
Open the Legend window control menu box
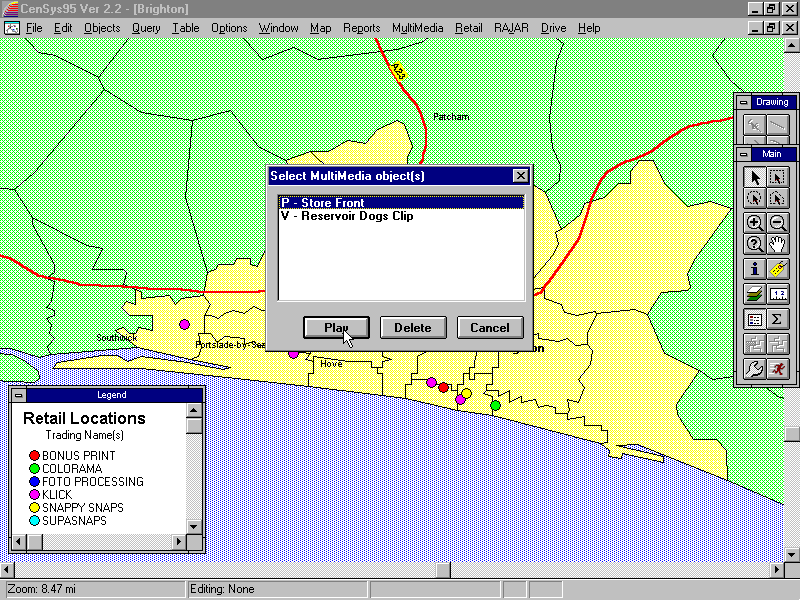coord(19,395)
